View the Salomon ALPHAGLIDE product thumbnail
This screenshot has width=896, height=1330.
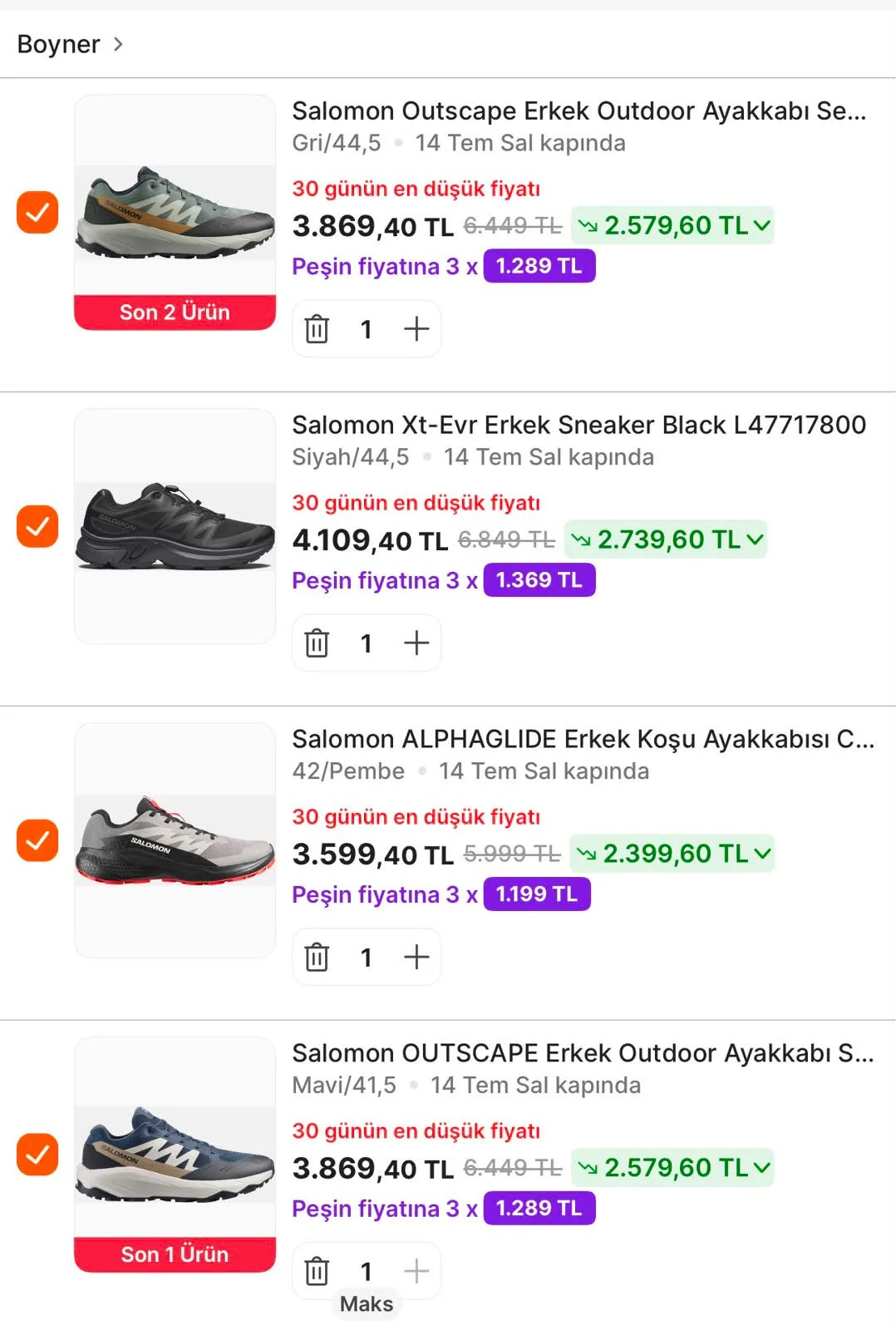click(175, 840)
